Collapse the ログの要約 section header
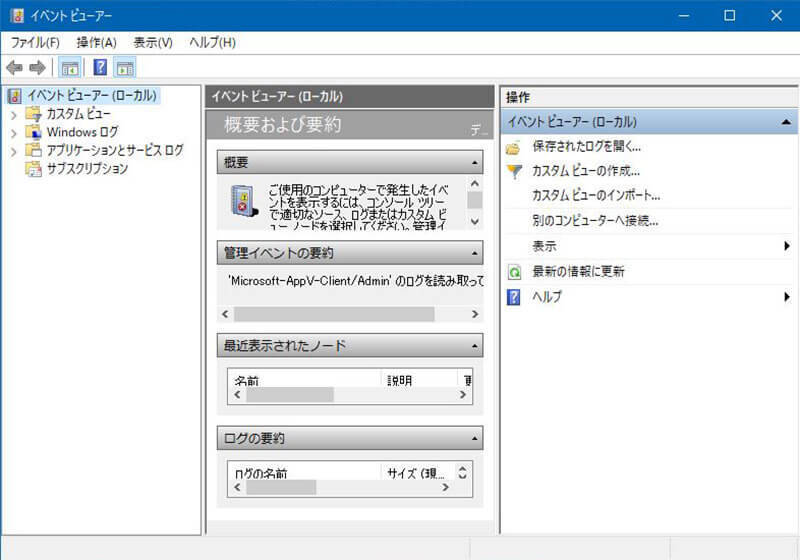 point(474,438)
